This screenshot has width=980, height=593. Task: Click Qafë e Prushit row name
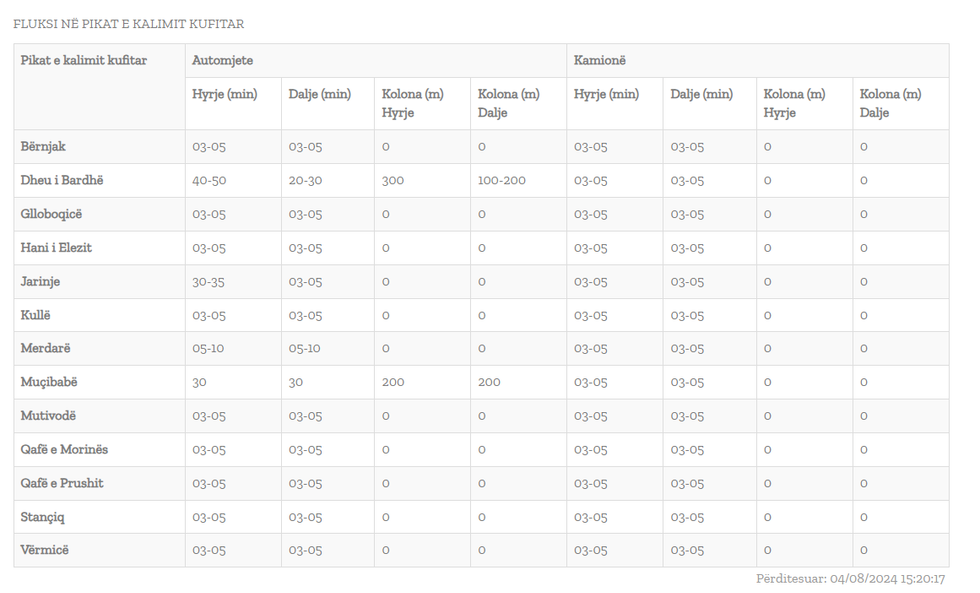point(62,483)
